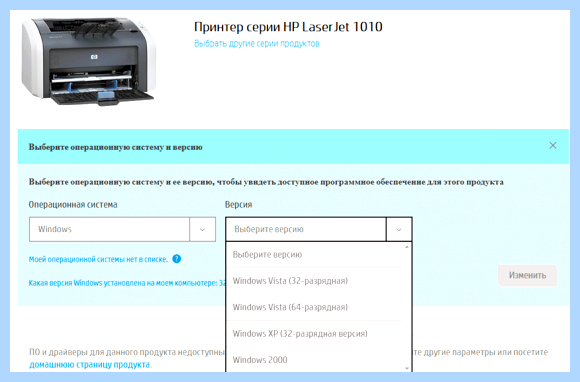Click the HP LaserJet 1010 printer image
Image resolution: width=580 pixels, height=382 pixels.
coord(89,62)
